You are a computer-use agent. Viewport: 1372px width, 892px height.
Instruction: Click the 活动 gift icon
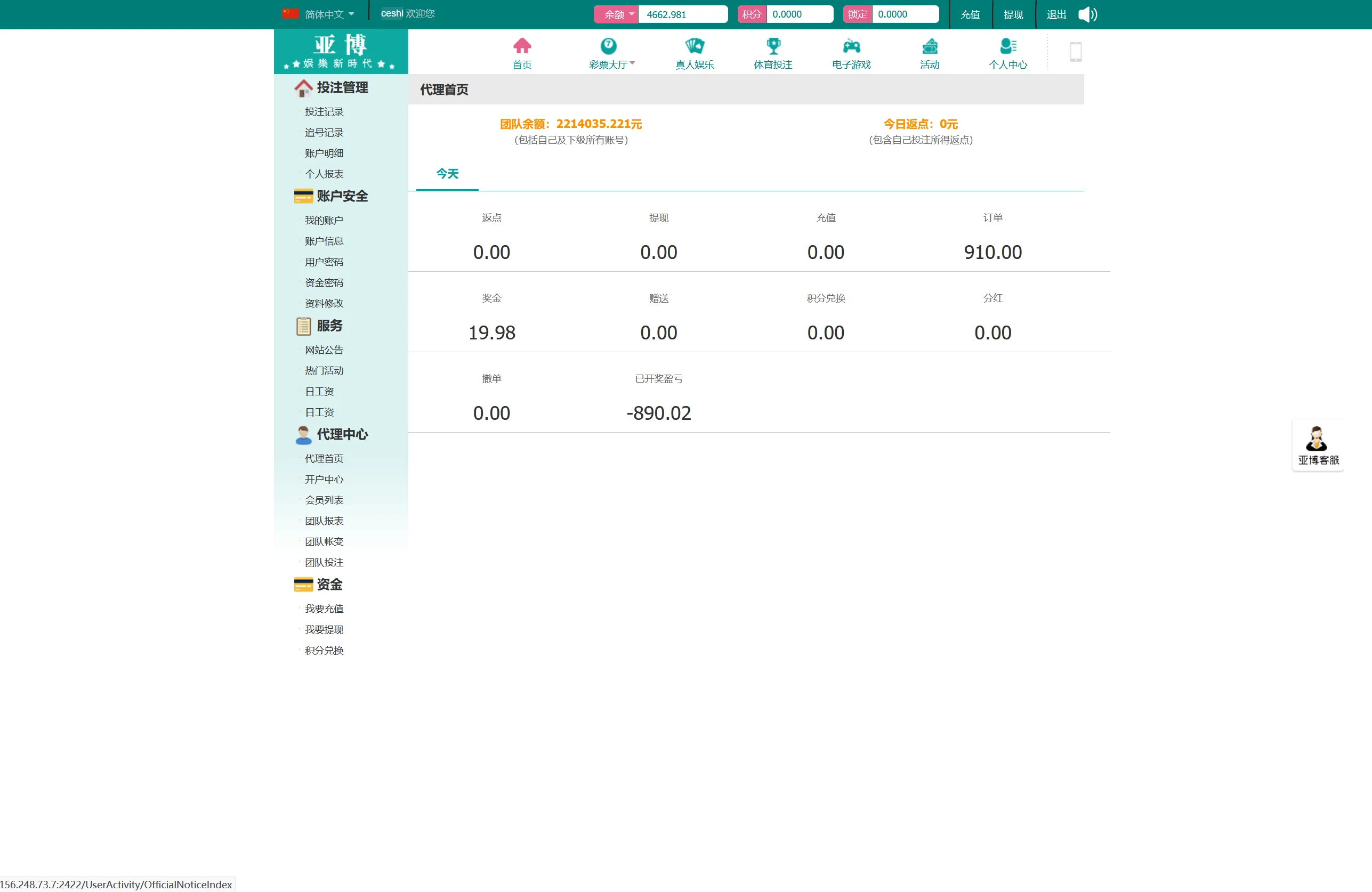[929, 46]
